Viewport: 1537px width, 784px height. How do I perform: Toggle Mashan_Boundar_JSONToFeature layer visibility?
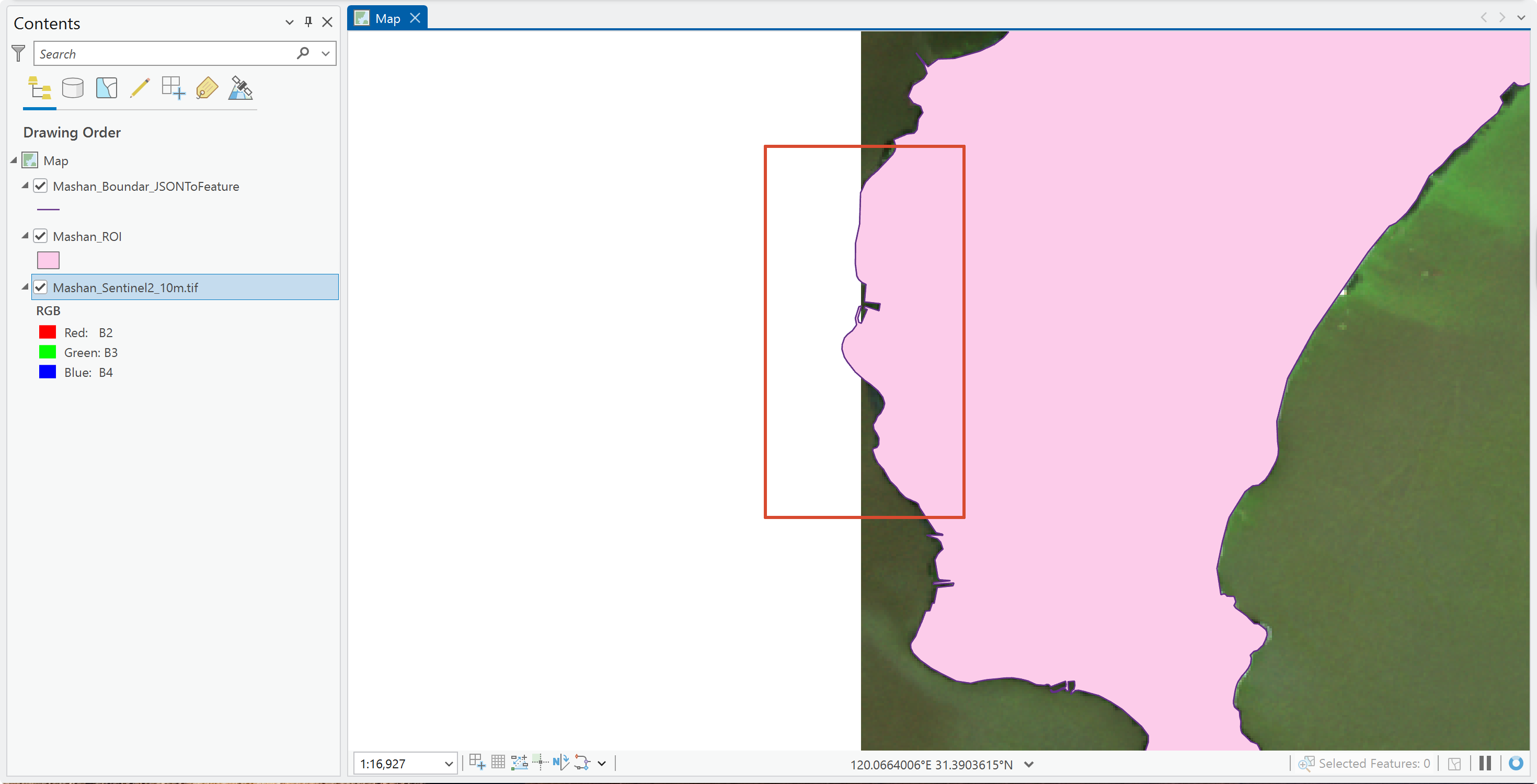[x=40, y=186]
